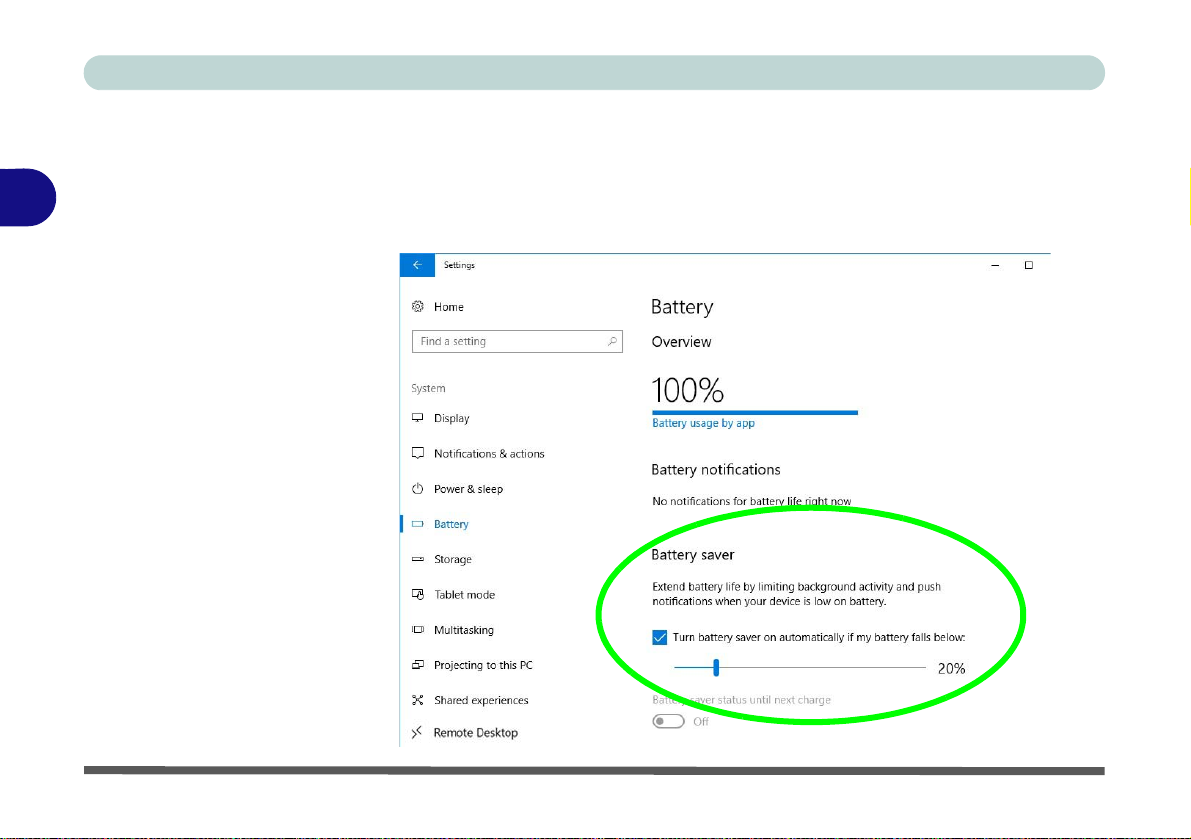Maximize the Settings window
Screen dimensions: 1191x839
coord(1028,265)
